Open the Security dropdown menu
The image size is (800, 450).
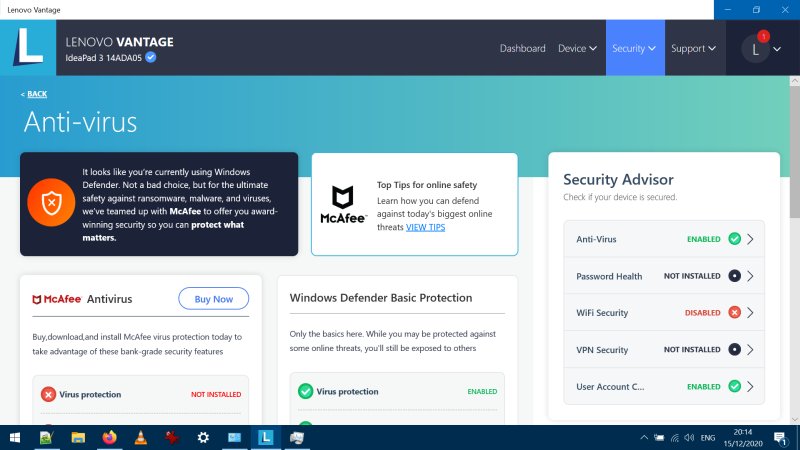tap(635, 48)
